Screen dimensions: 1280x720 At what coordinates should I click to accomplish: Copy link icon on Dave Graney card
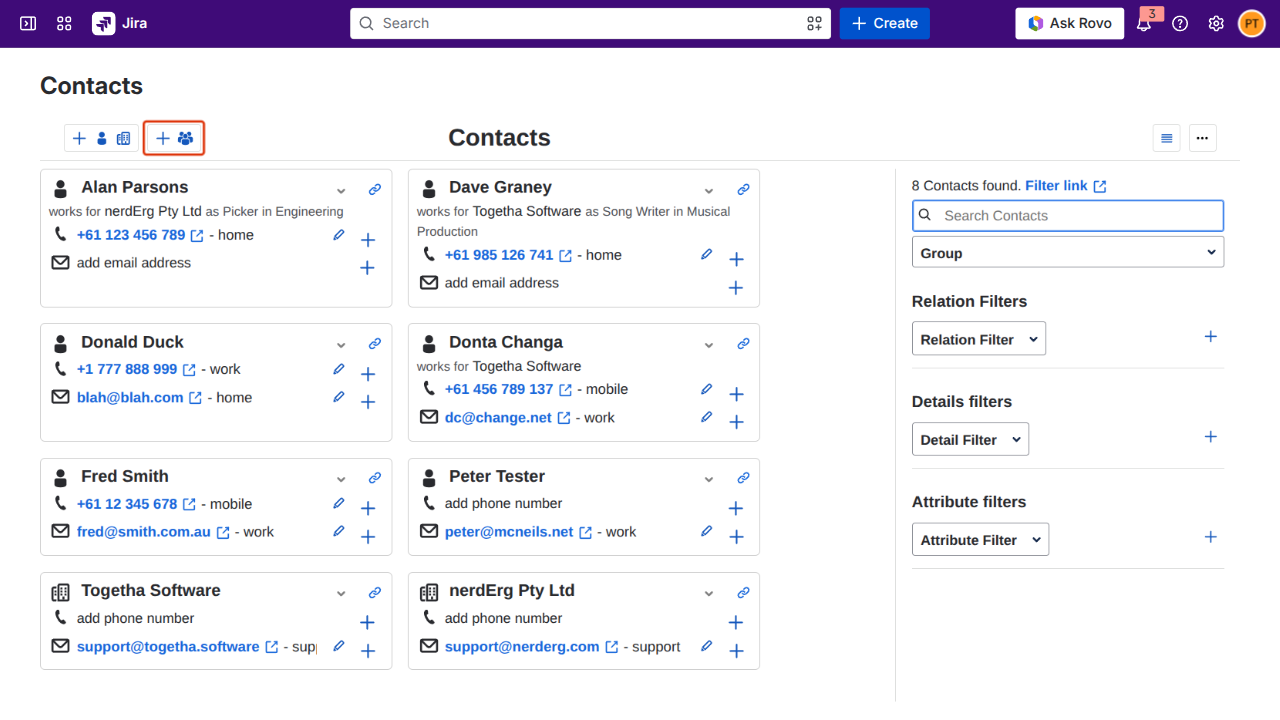click(x=743, y=189)
